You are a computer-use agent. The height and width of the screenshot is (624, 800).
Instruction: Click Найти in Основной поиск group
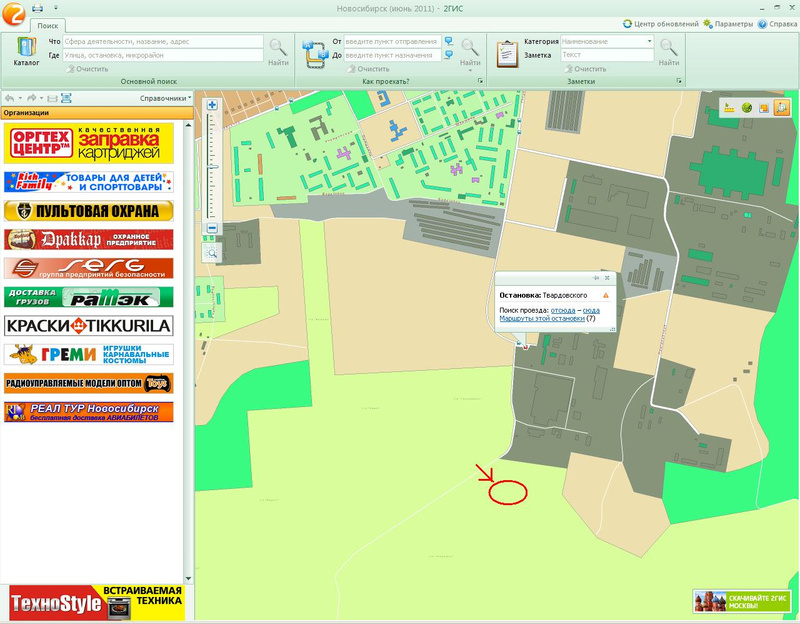279,52
